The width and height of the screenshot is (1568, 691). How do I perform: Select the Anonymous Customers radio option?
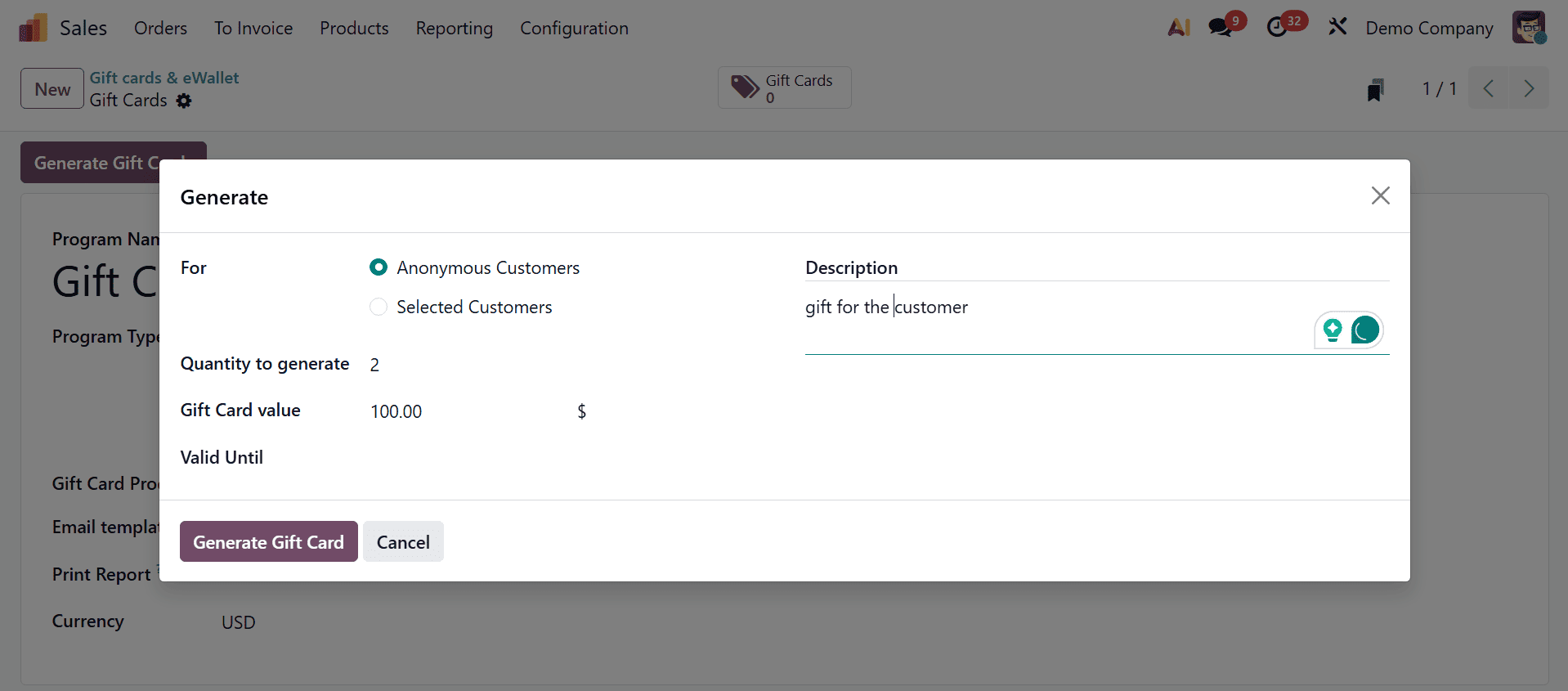[379, 267]
